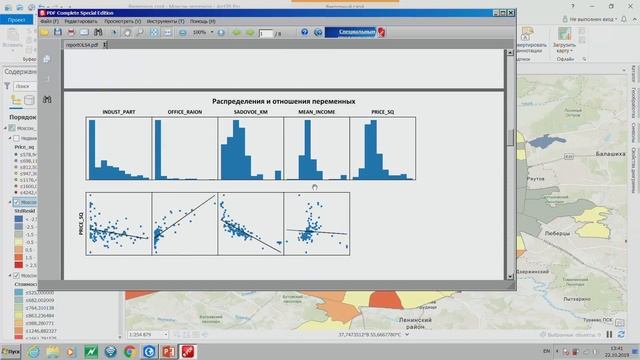Collapse the Price_sq layer expander
This screenshot has width=640, height=360.
coord(10,138)
